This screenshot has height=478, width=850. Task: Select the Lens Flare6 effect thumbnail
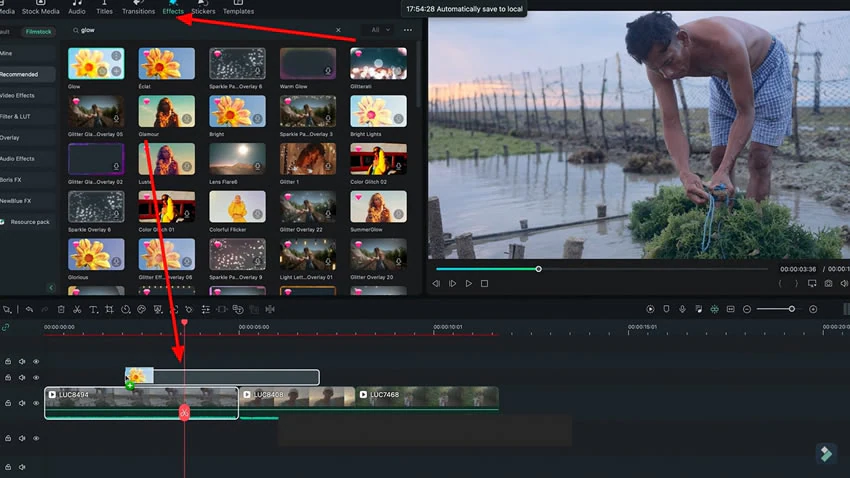237,159
